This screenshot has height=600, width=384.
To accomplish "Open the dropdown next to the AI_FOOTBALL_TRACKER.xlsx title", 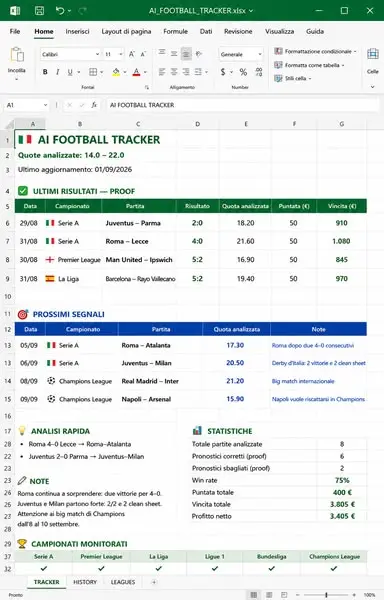I will (251, 11).
